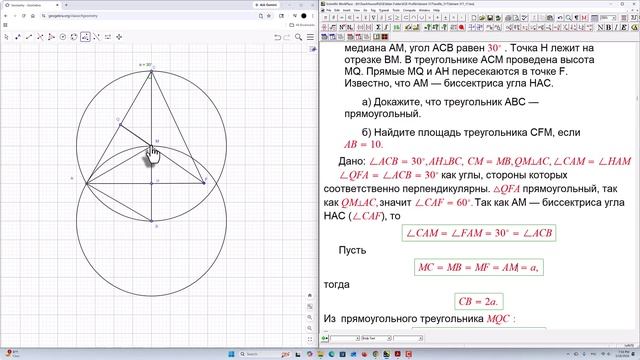
Task: Apply Italic with the I button
Action: (616, 27)
